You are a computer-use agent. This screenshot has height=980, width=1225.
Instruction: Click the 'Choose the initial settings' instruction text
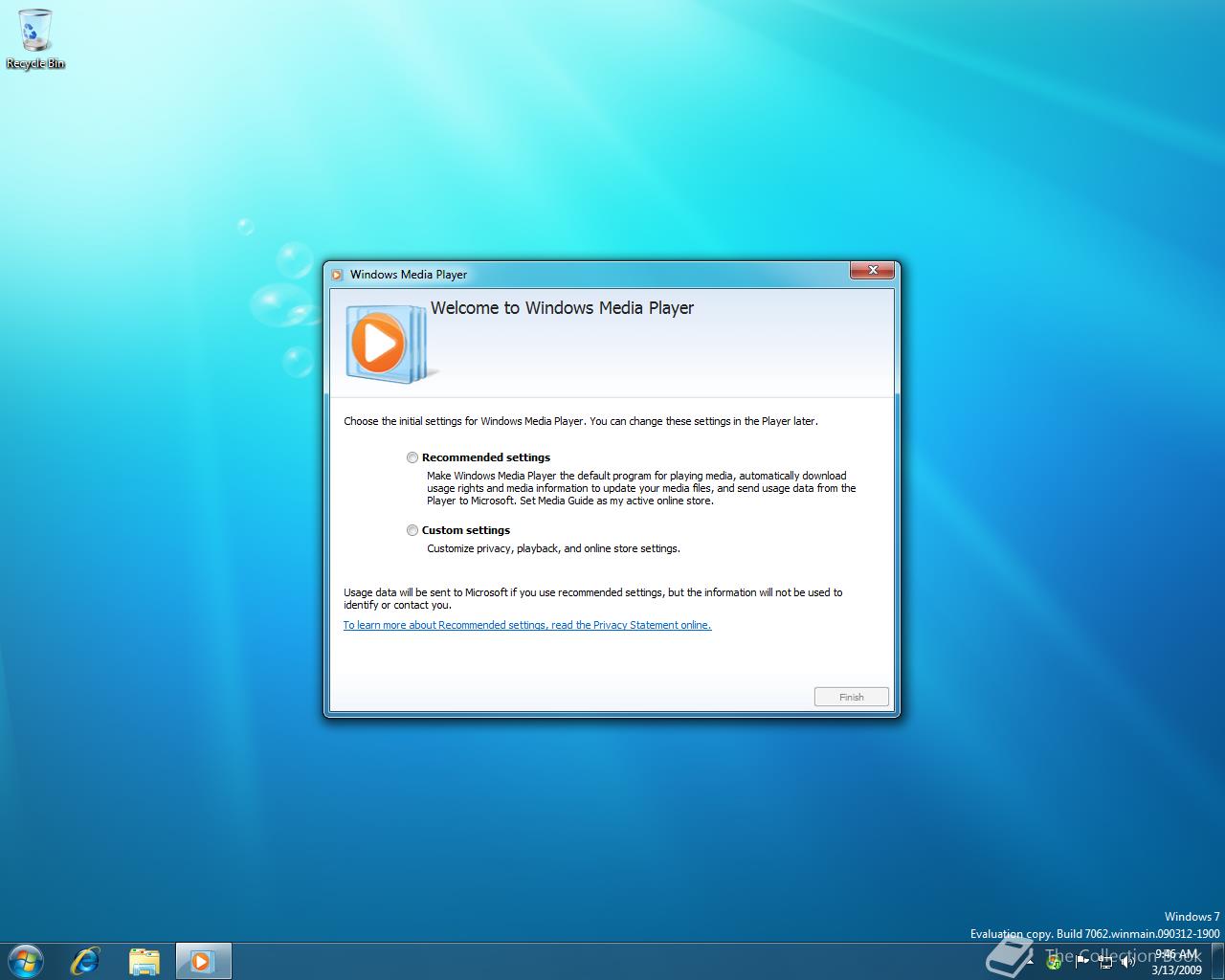581,421
